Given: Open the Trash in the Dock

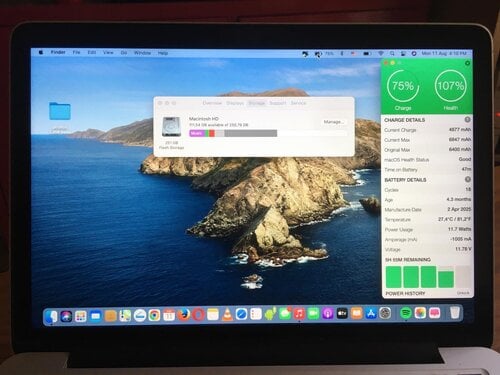Looking at the screenshot, I should [x=455, y=313].
